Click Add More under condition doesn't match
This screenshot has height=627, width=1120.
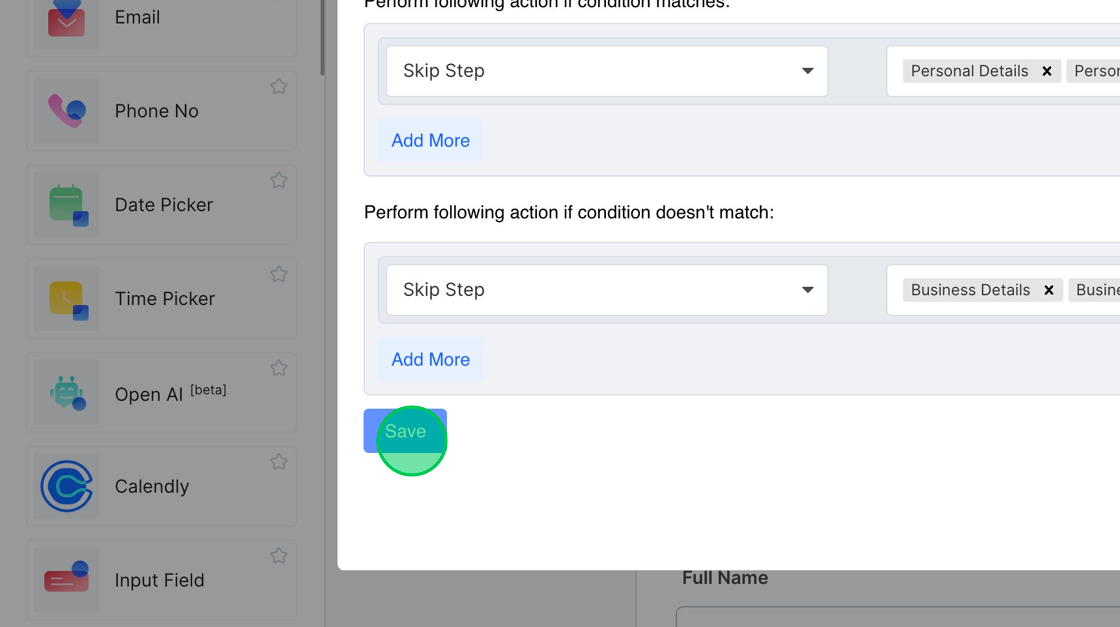pyautogui.click(x=430, y=360)
